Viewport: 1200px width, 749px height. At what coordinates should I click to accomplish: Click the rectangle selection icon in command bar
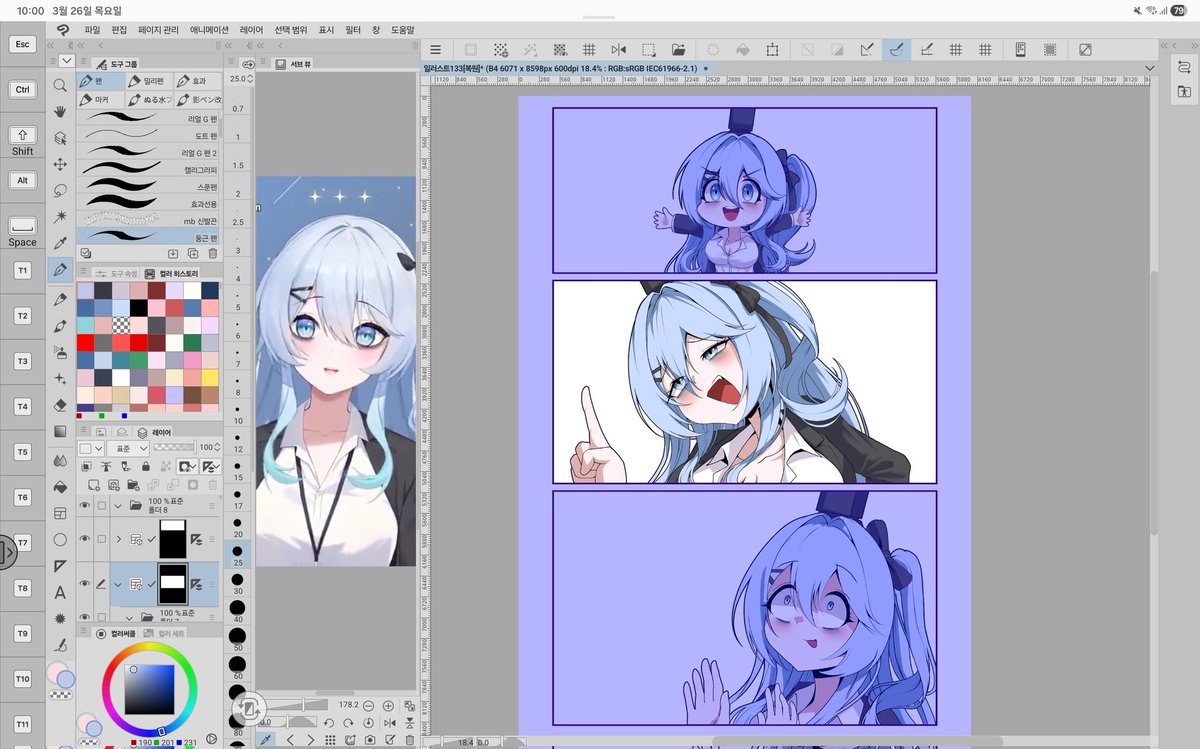(x=649, y=49)
